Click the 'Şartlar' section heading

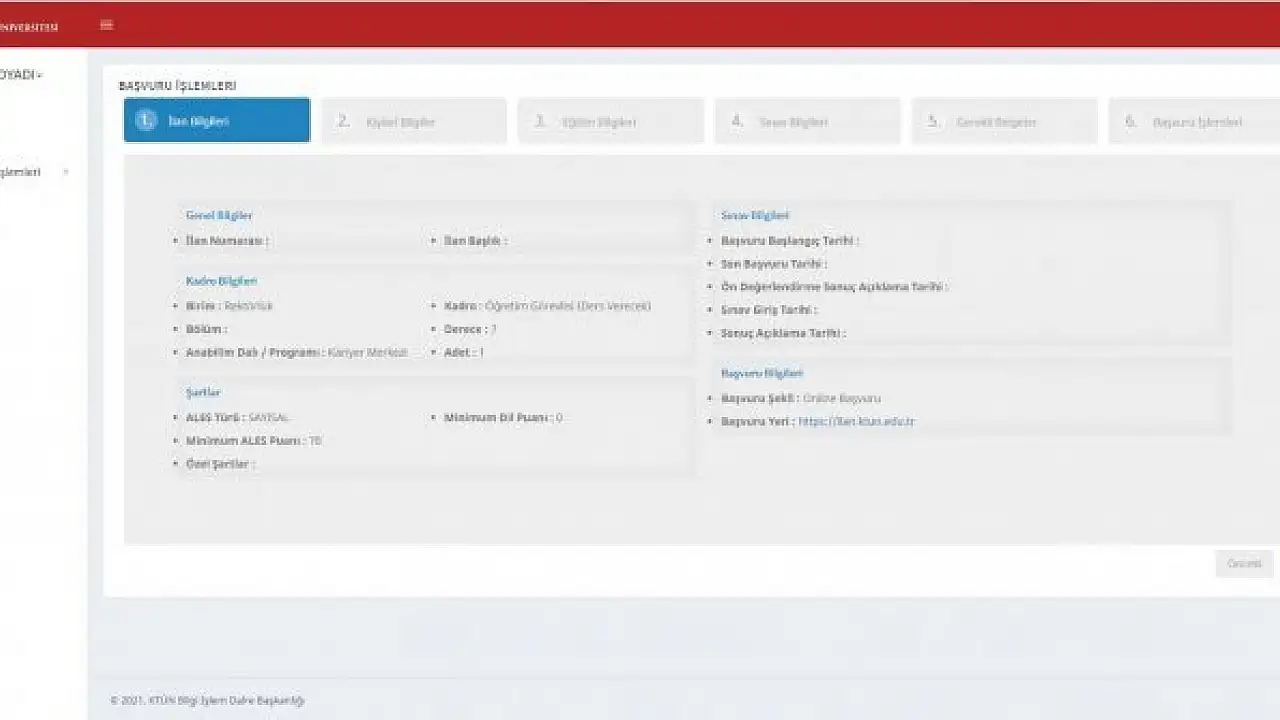(x=203, y=392)
